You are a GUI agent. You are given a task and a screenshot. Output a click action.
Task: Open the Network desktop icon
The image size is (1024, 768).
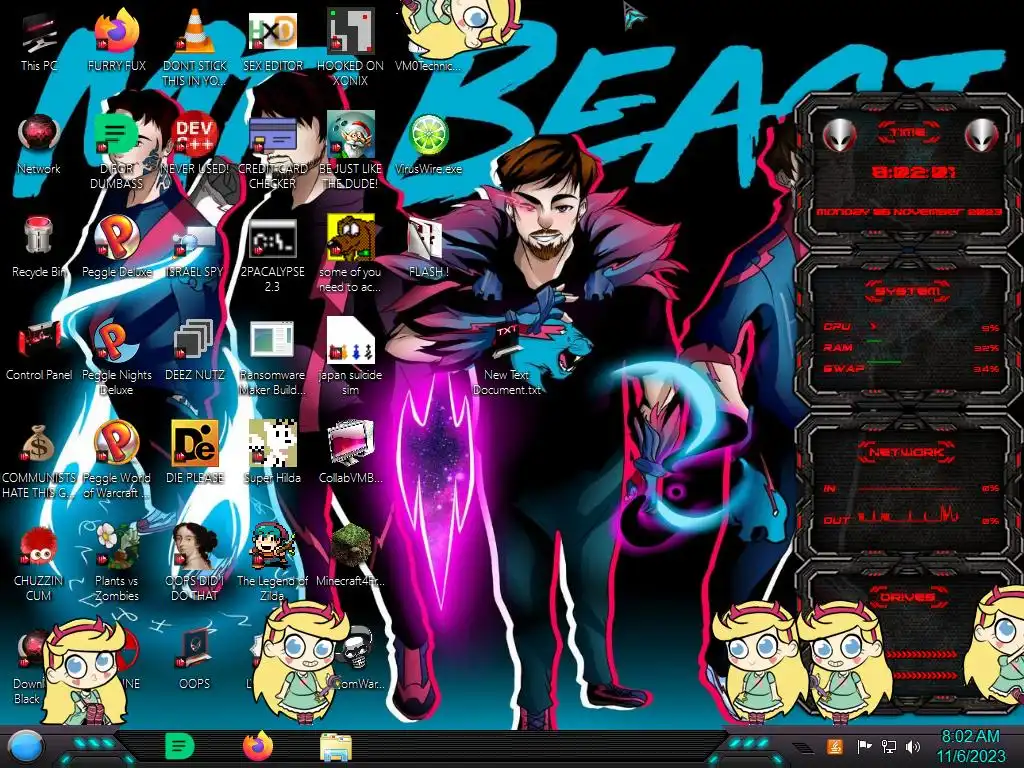[x=39, y=145]
